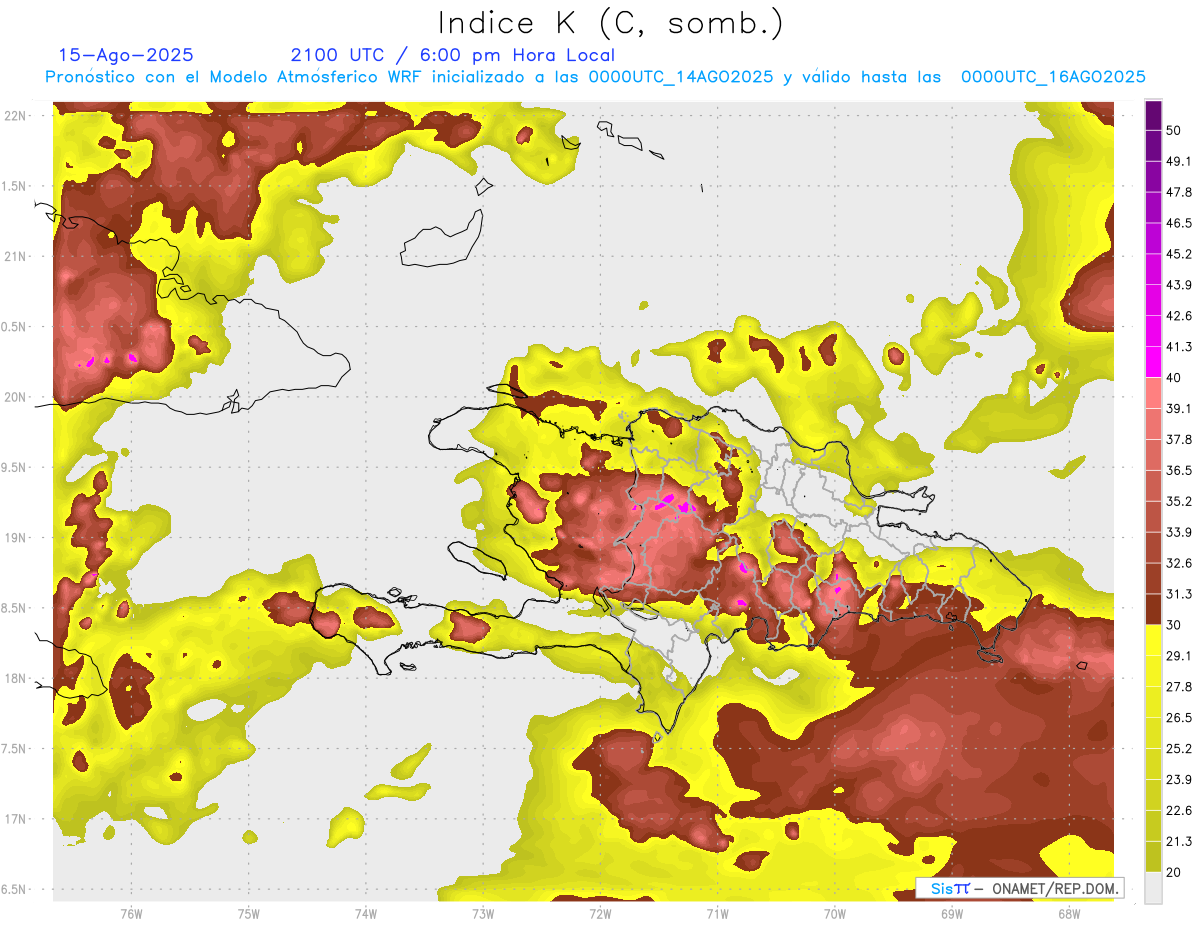This screenshot has height=927, width=1200.
Task: Click the latitude label "17N"
Action: coord(14,819)
